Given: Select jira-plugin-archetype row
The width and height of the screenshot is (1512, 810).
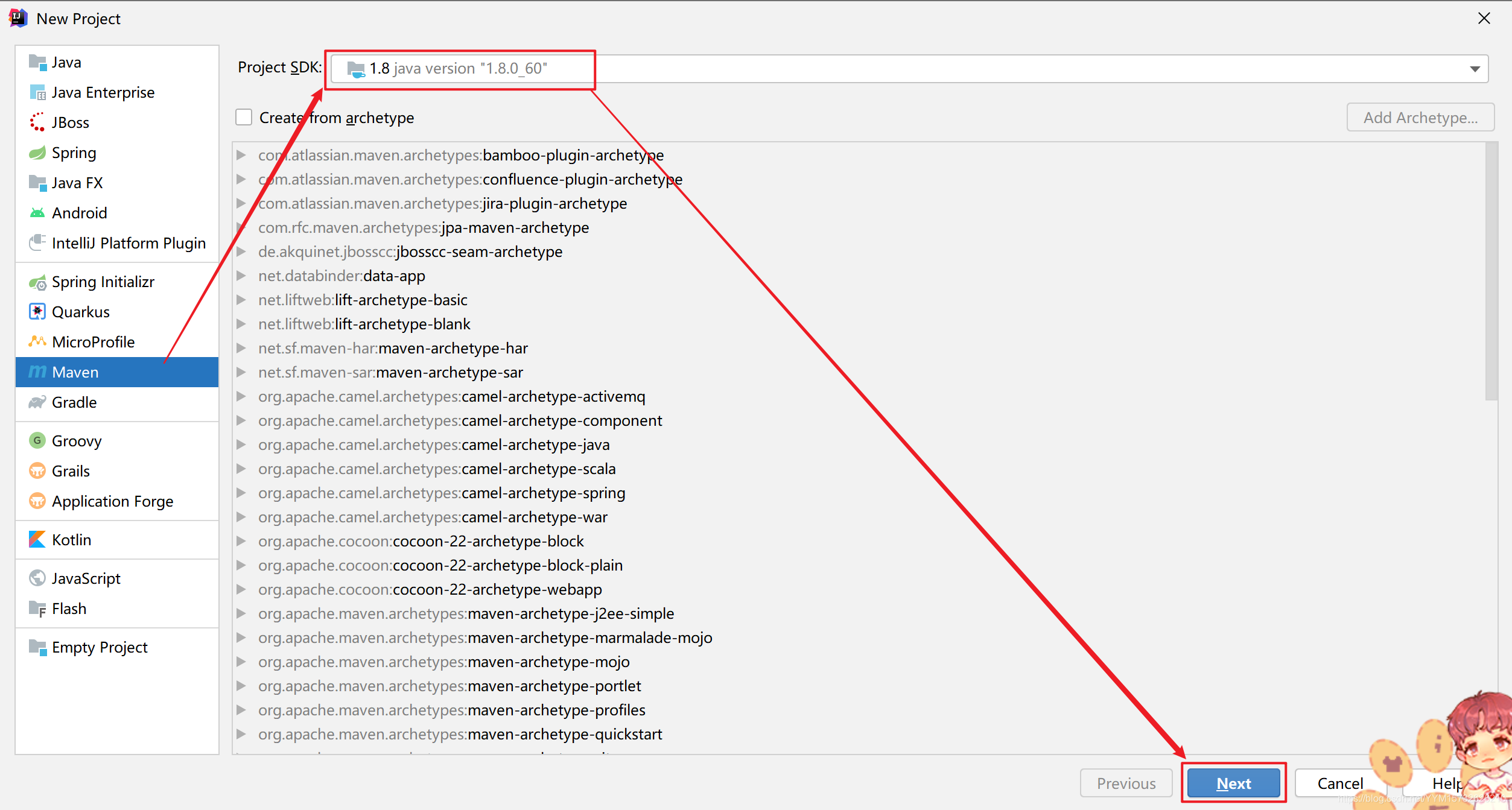Looking at the screenshot, I should point(859,203).
